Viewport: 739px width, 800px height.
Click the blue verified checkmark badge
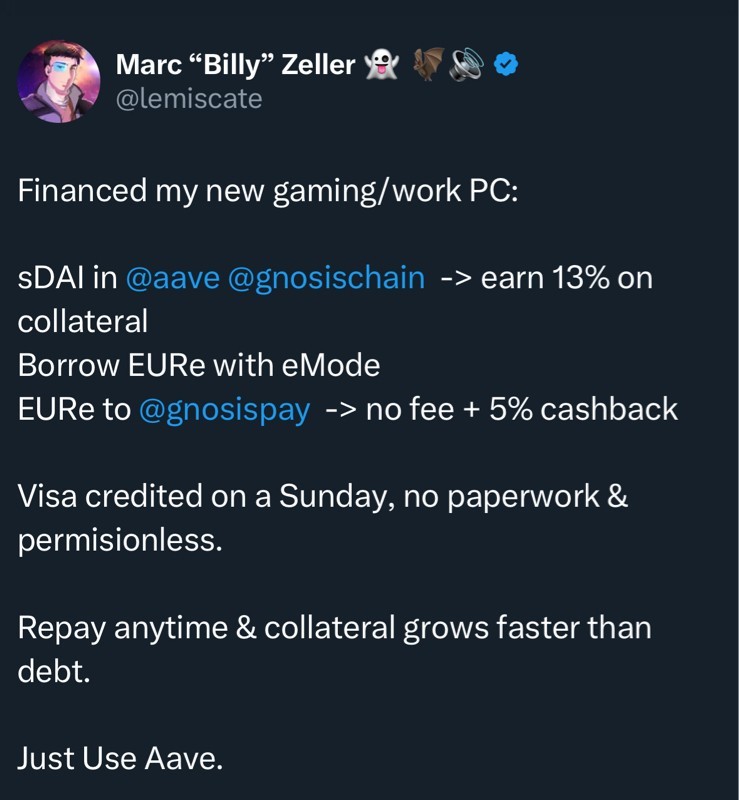[507, 66]
